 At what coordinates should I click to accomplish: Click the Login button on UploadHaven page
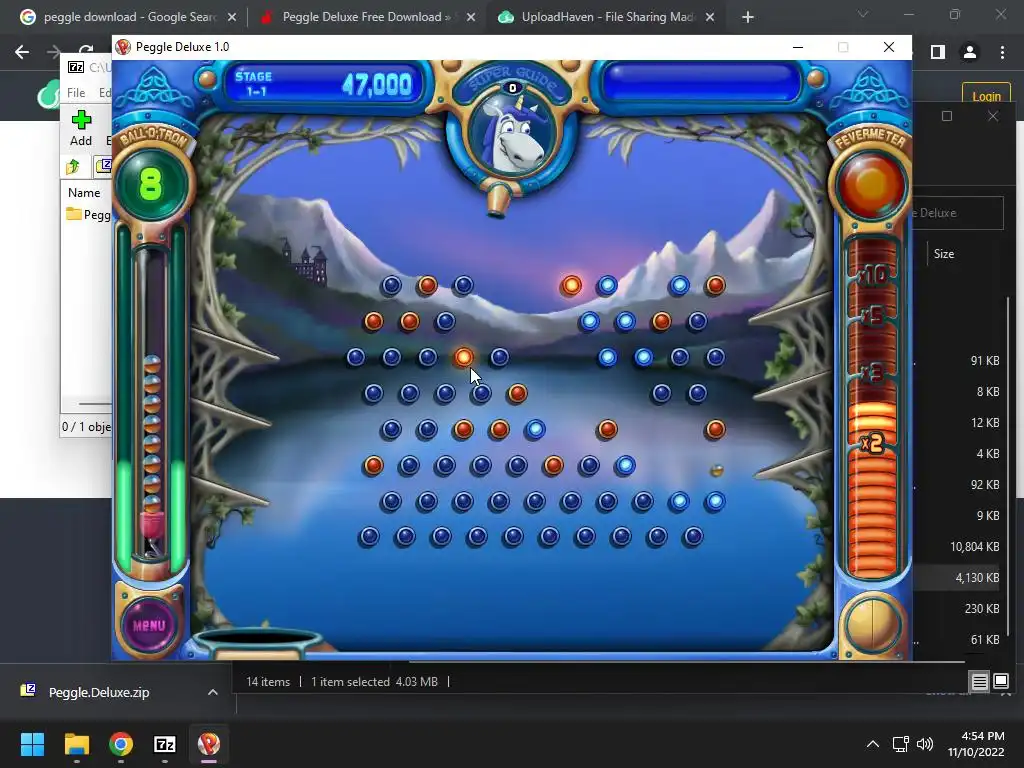(986, 97)
